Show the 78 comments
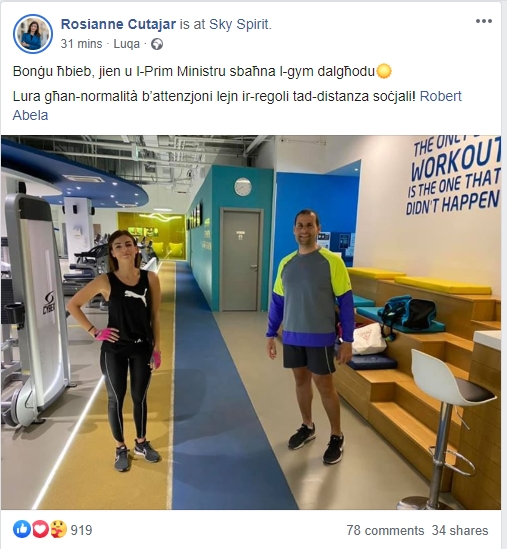 click(x=385, y=530)
